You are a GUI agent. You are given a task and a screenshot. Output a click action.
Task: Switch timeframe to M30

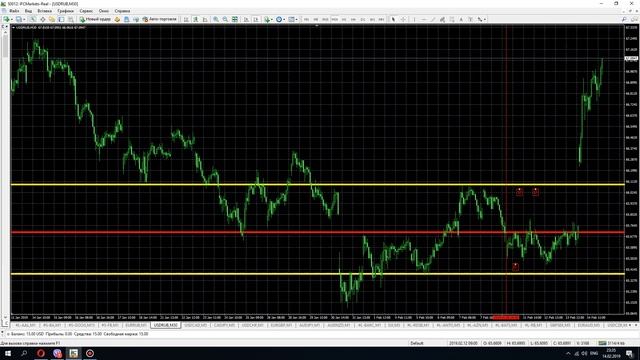[334, 19]
